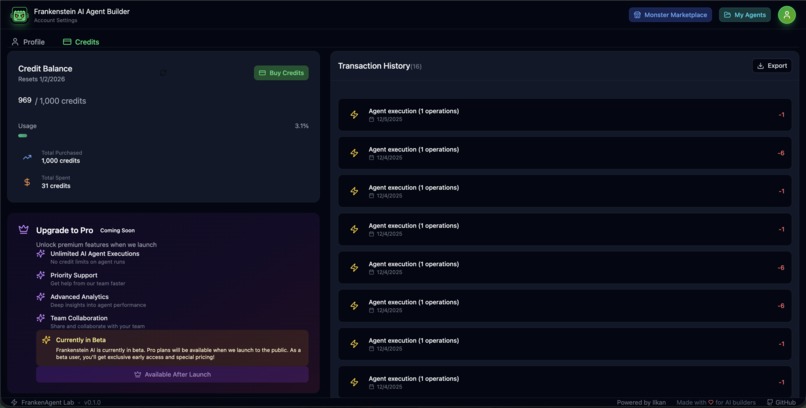Click the lightning icon beside FrankenAgent Lab footer
806x408 pixels.
[14, 402]
